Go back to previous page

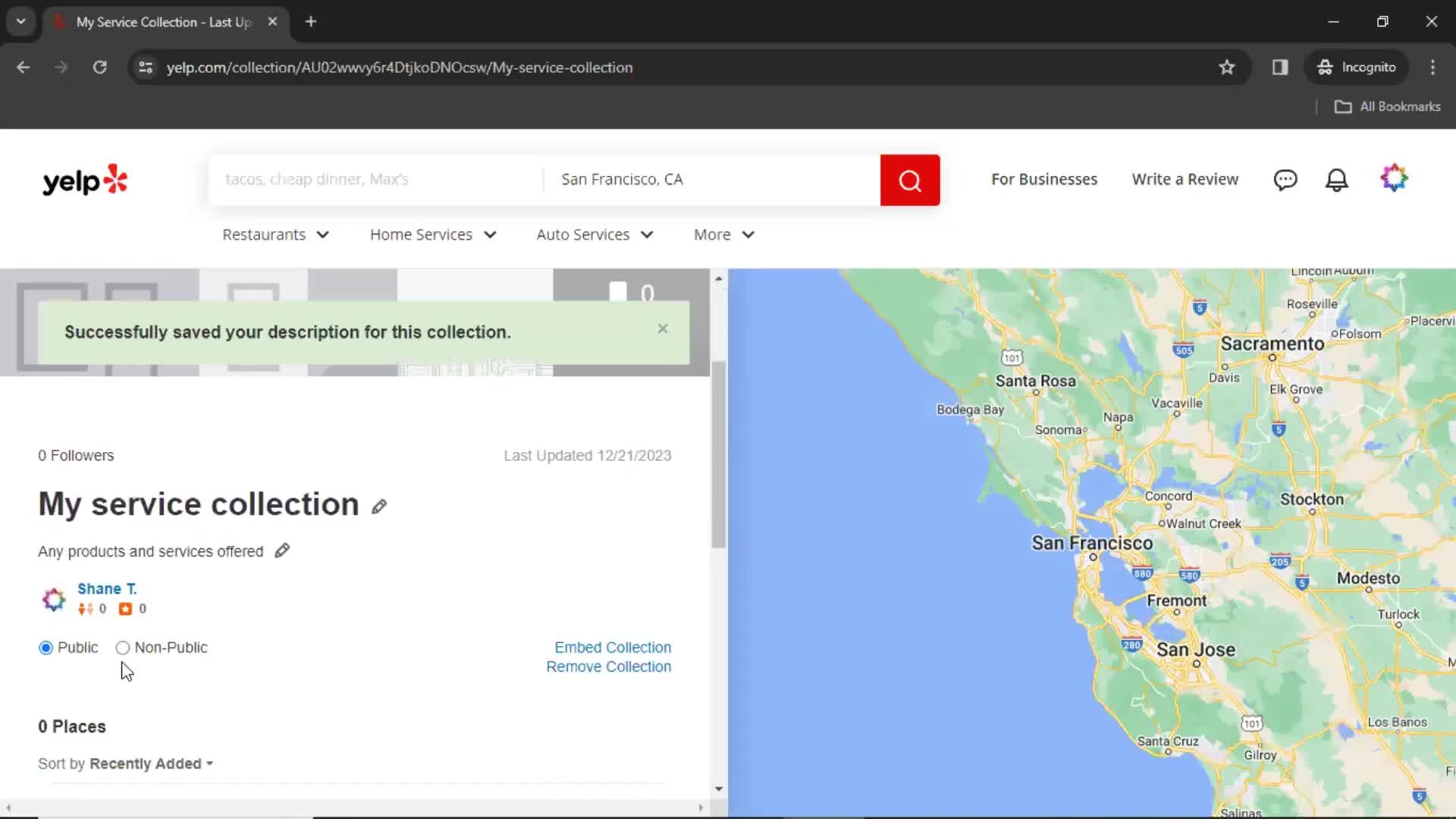click(24, 67)
